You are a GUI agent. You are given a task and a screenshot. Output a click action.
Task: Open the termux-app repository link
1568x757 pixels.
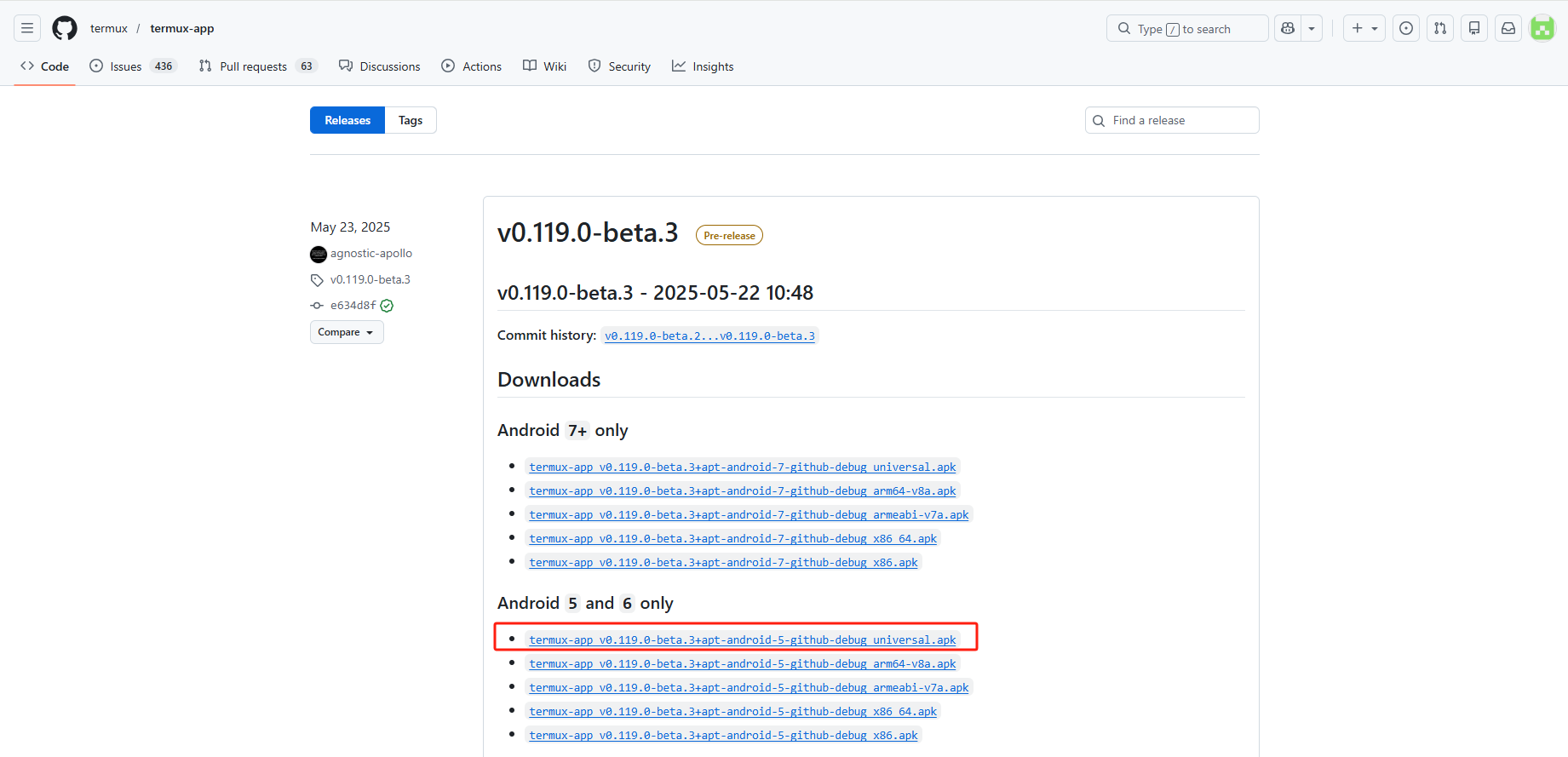pyautogui.click(x=182, y=28)
